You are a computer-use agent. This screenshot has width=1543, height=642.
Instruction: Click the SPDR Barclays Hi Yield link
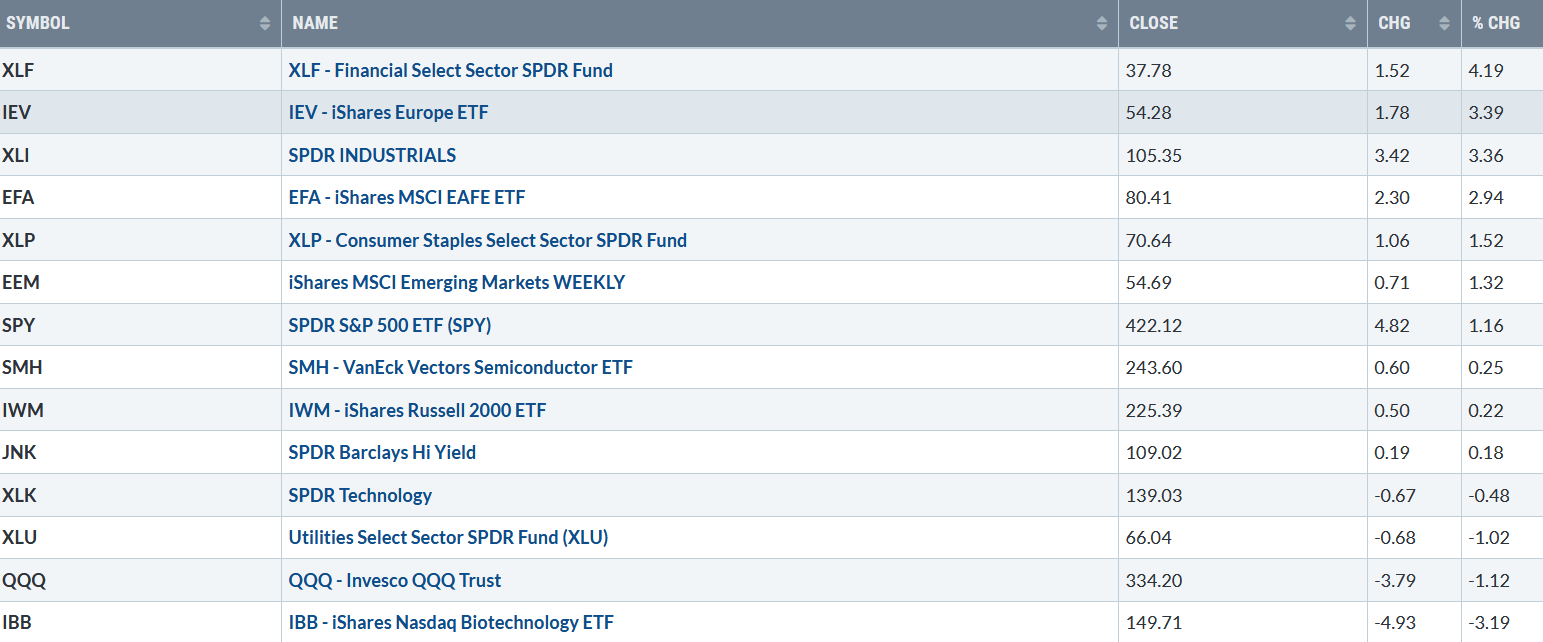[x=382, y=452]
